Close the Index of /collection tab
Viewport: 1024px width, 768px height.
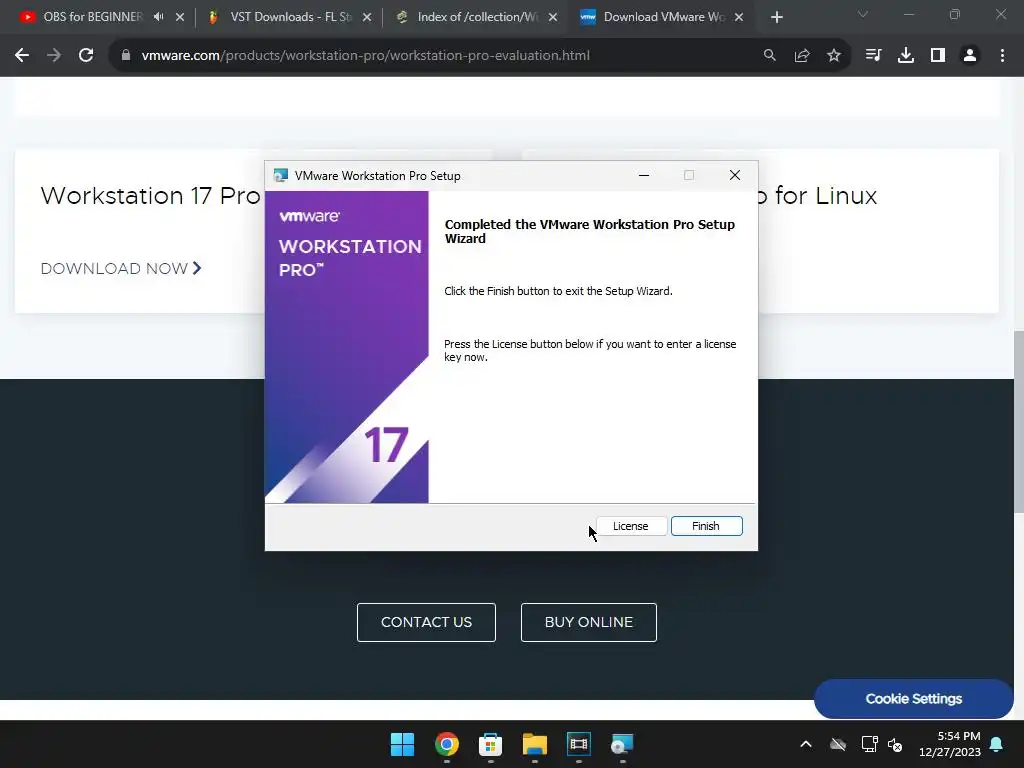tap(553, 17)
